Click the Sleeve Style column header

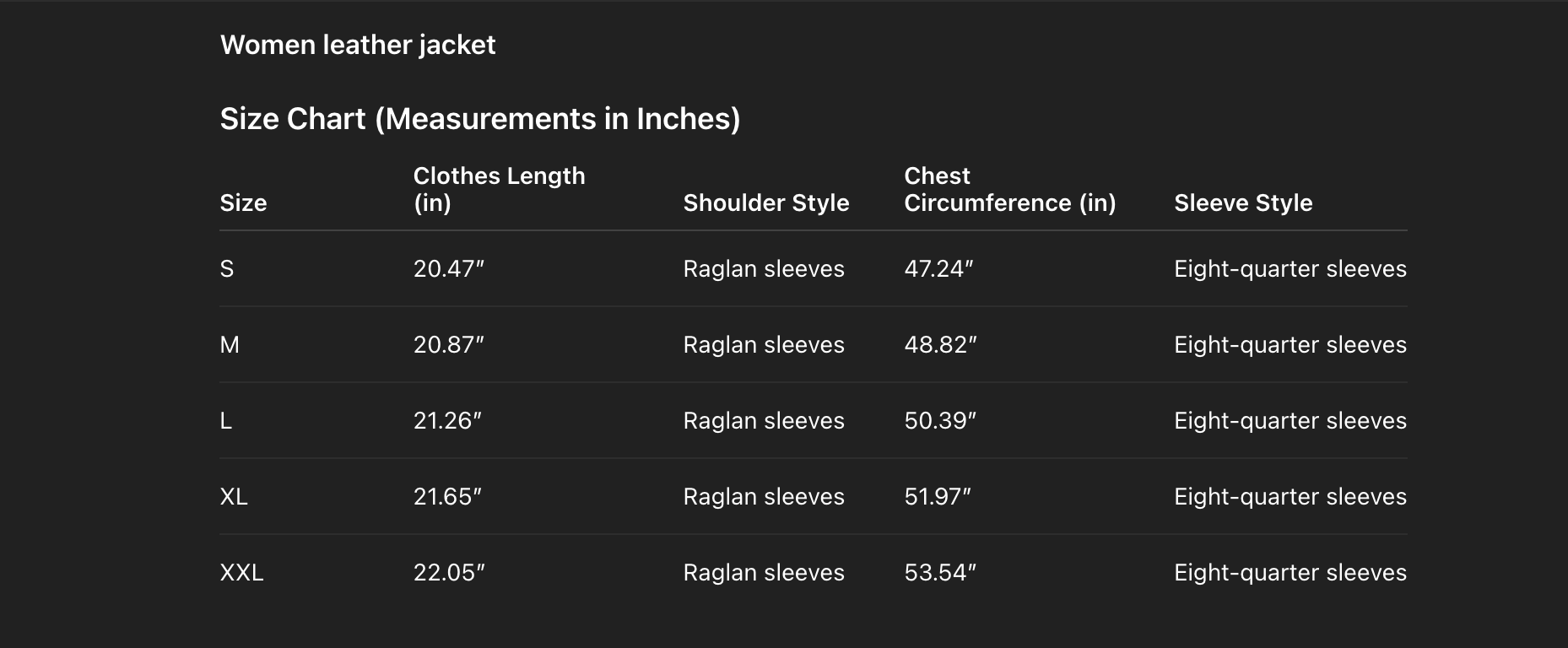point(1242,202)
